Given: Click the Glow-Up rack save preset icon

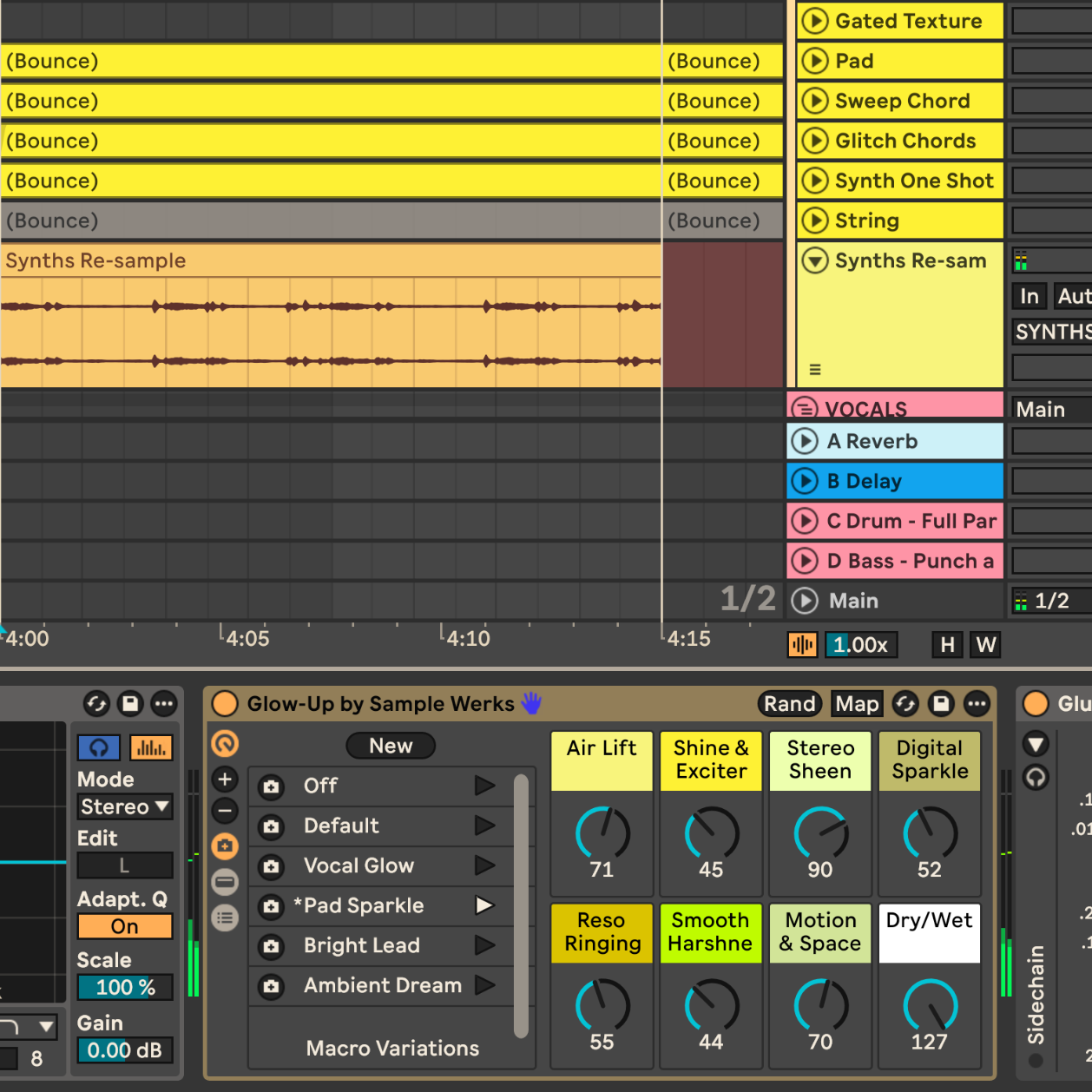Looking at the screenshot, I should point(941,703).
